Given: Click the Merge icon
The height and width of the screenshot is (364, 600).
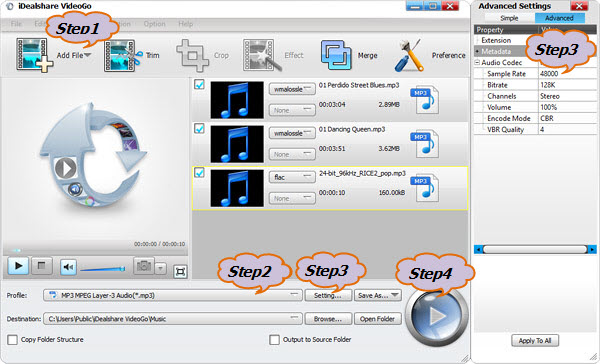Looking at the screenshot, I should pyautogui.click(x=336, y=55).
